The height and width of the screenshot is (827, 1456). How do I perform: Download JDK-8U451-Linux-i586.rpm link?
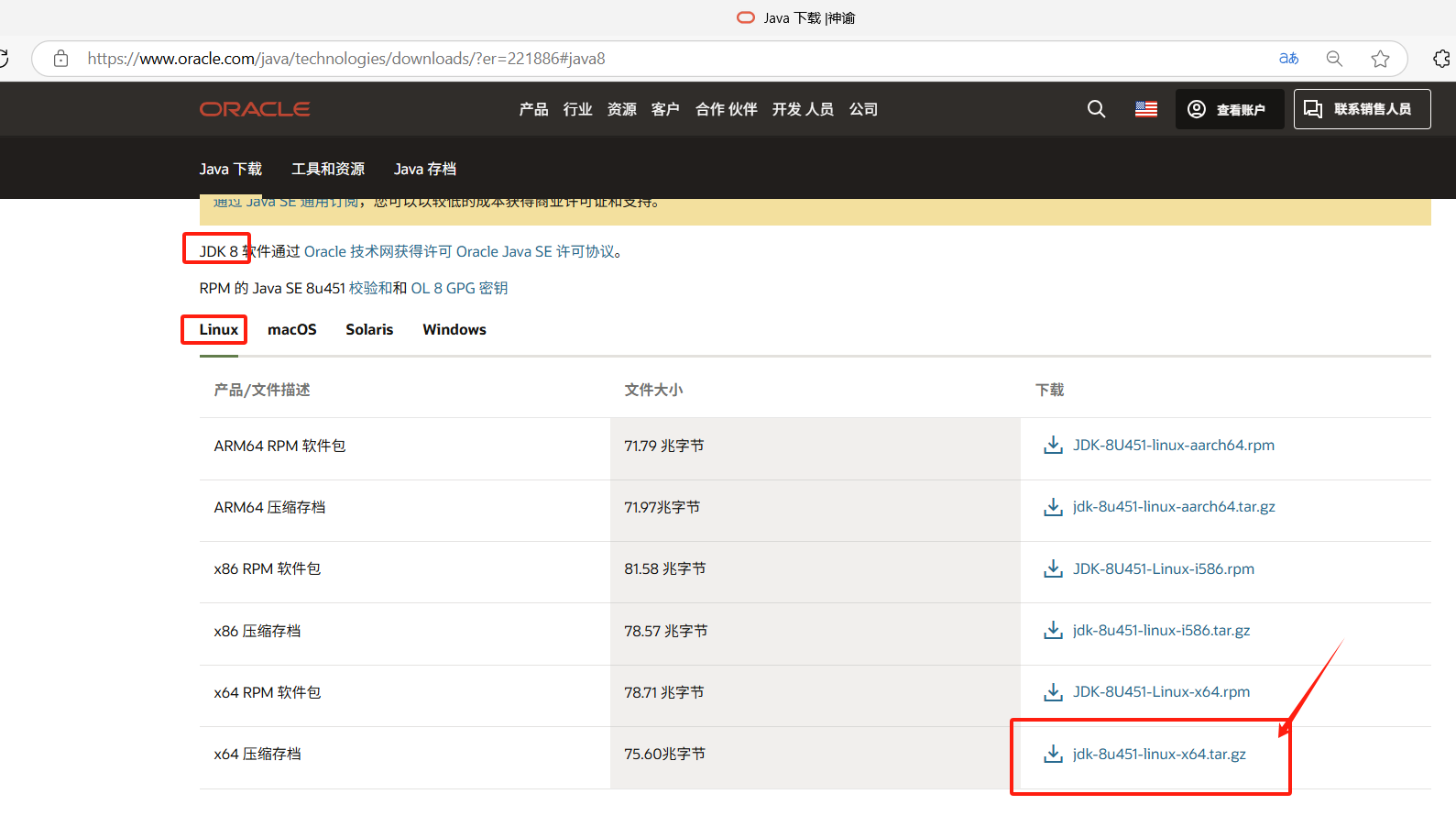click(1164, 569)
